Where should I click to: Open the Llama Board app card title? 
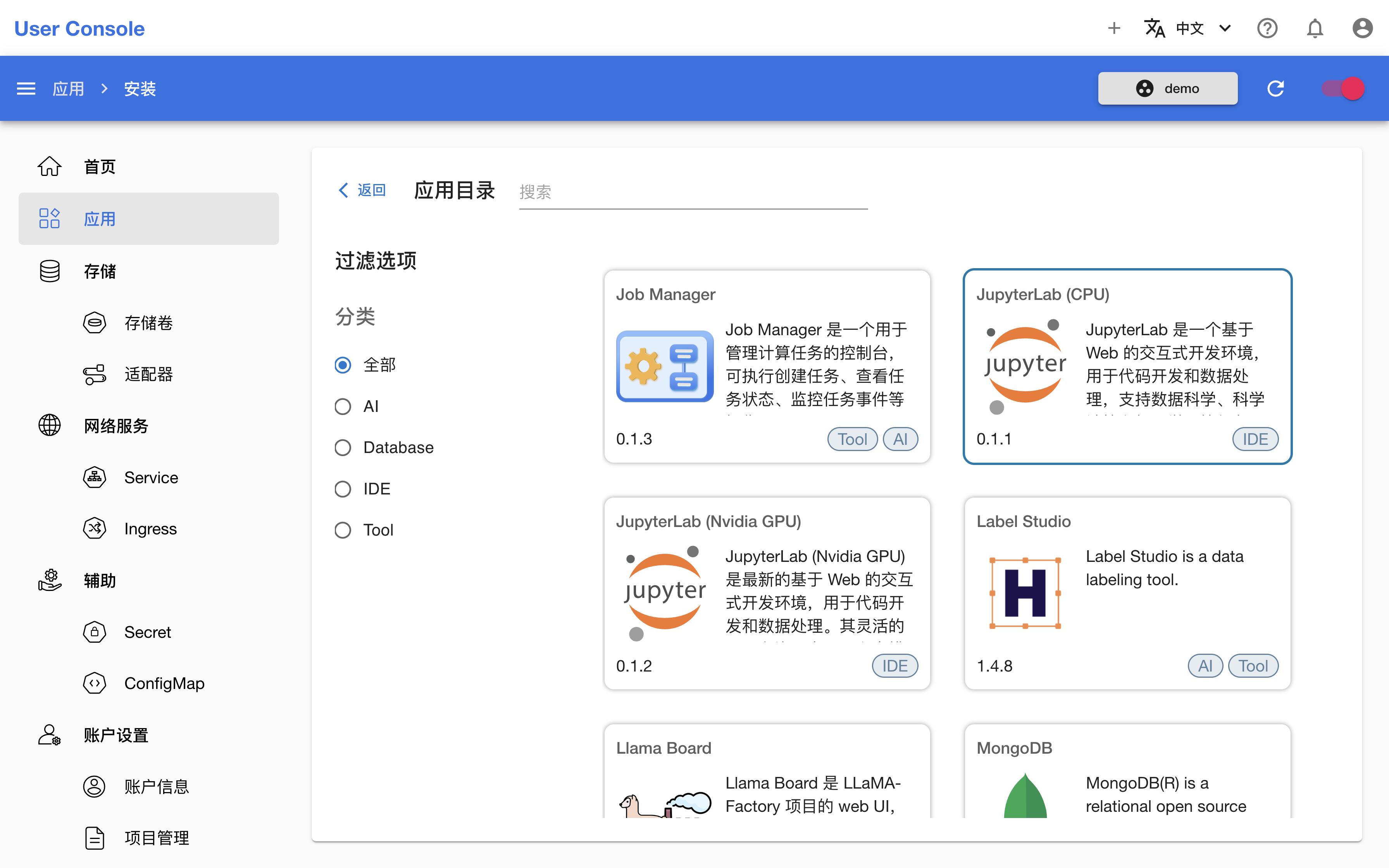click(x=663, y=748)
